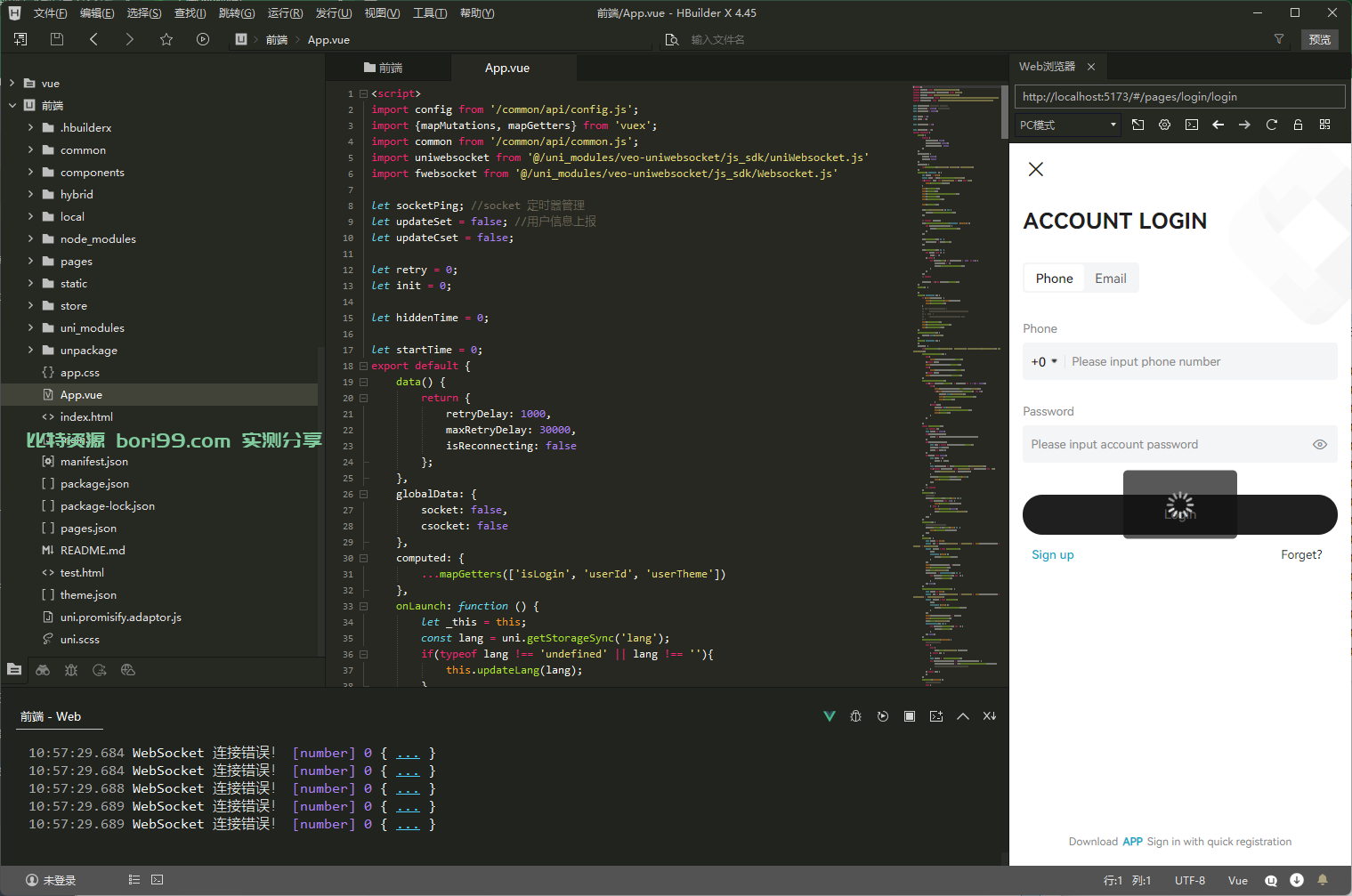
Task: Open README.md in file tree
Action: tap(93, 550)
